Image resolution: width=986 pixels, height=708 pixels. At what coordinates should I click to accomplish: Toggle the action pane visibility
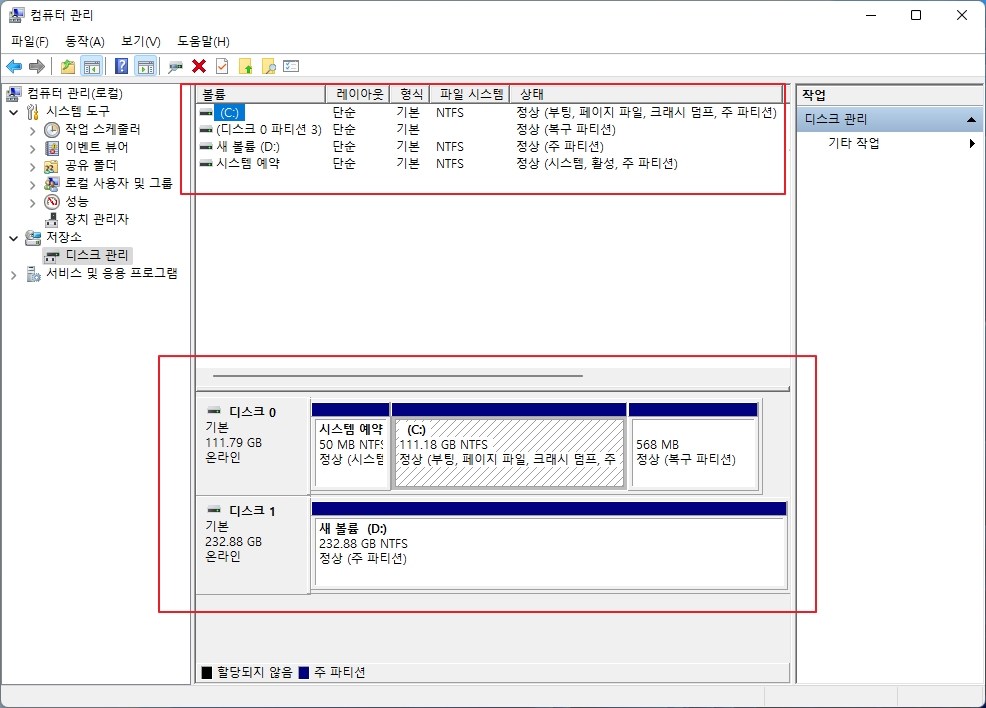[x=145, y=66]
